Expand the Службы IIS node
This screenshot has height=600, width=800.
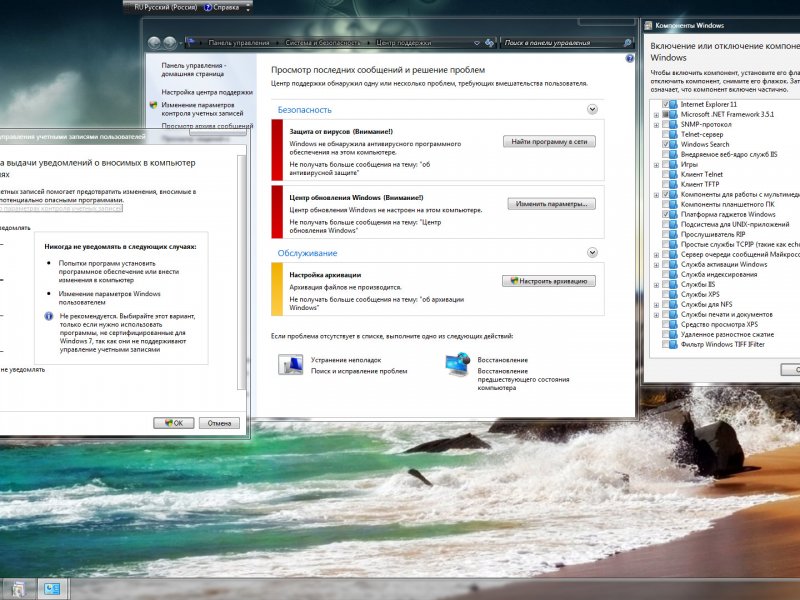pyautogui.click(x=657, y=285)
